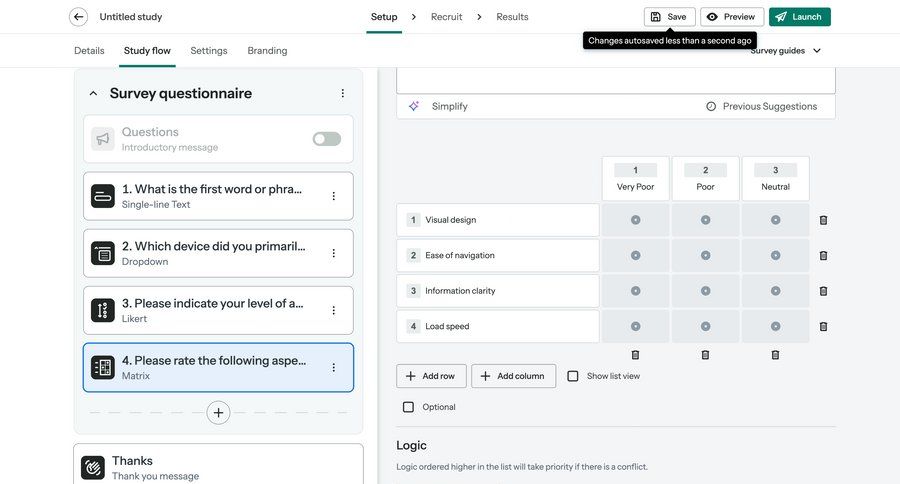Delete the Load speed row
This screenshot has width=900, height=484.
[x=823, y=327]
